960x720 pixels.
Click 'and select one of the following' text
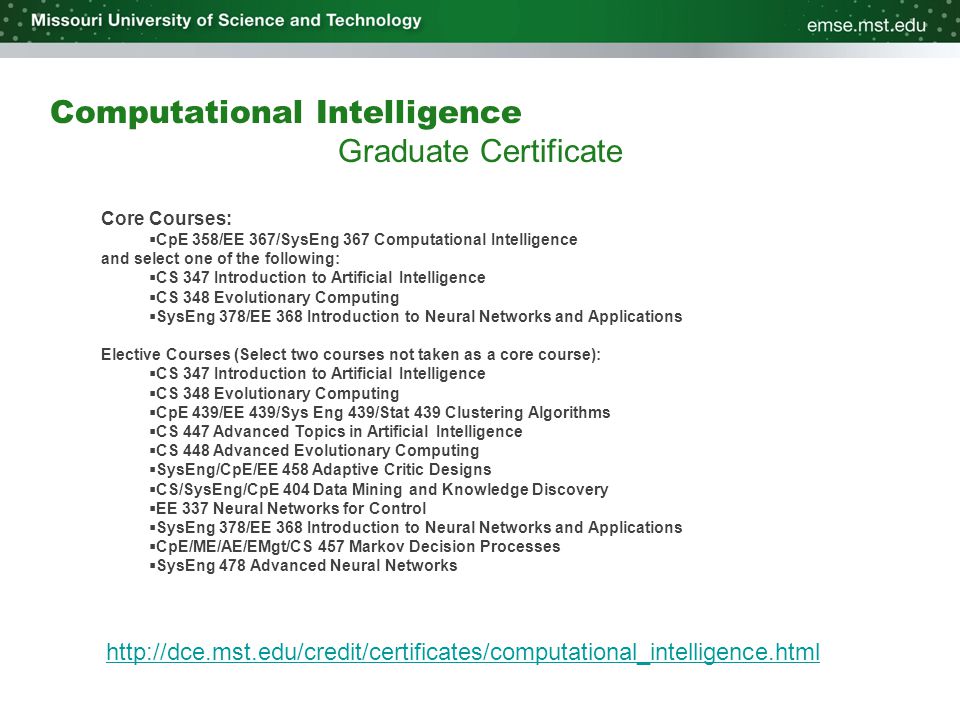point(220,258)
